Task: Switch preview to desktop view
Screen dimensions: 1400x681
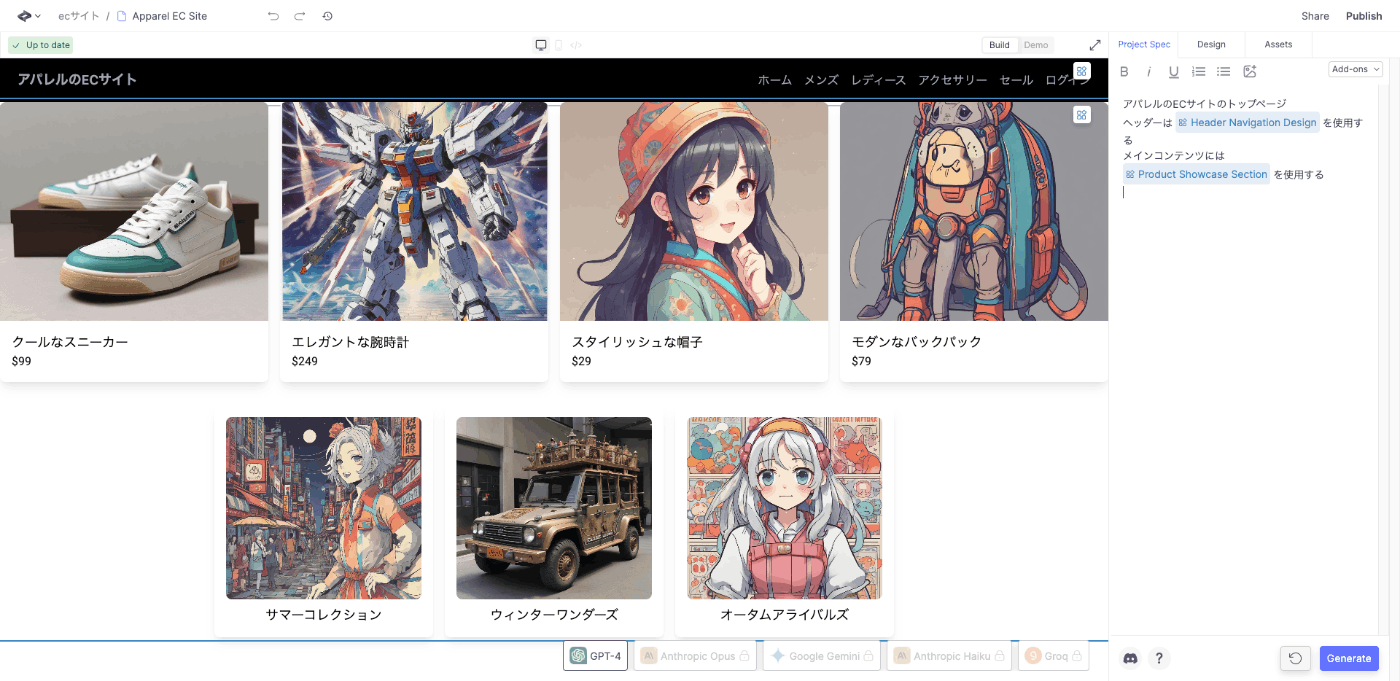Action: (541, 45)
